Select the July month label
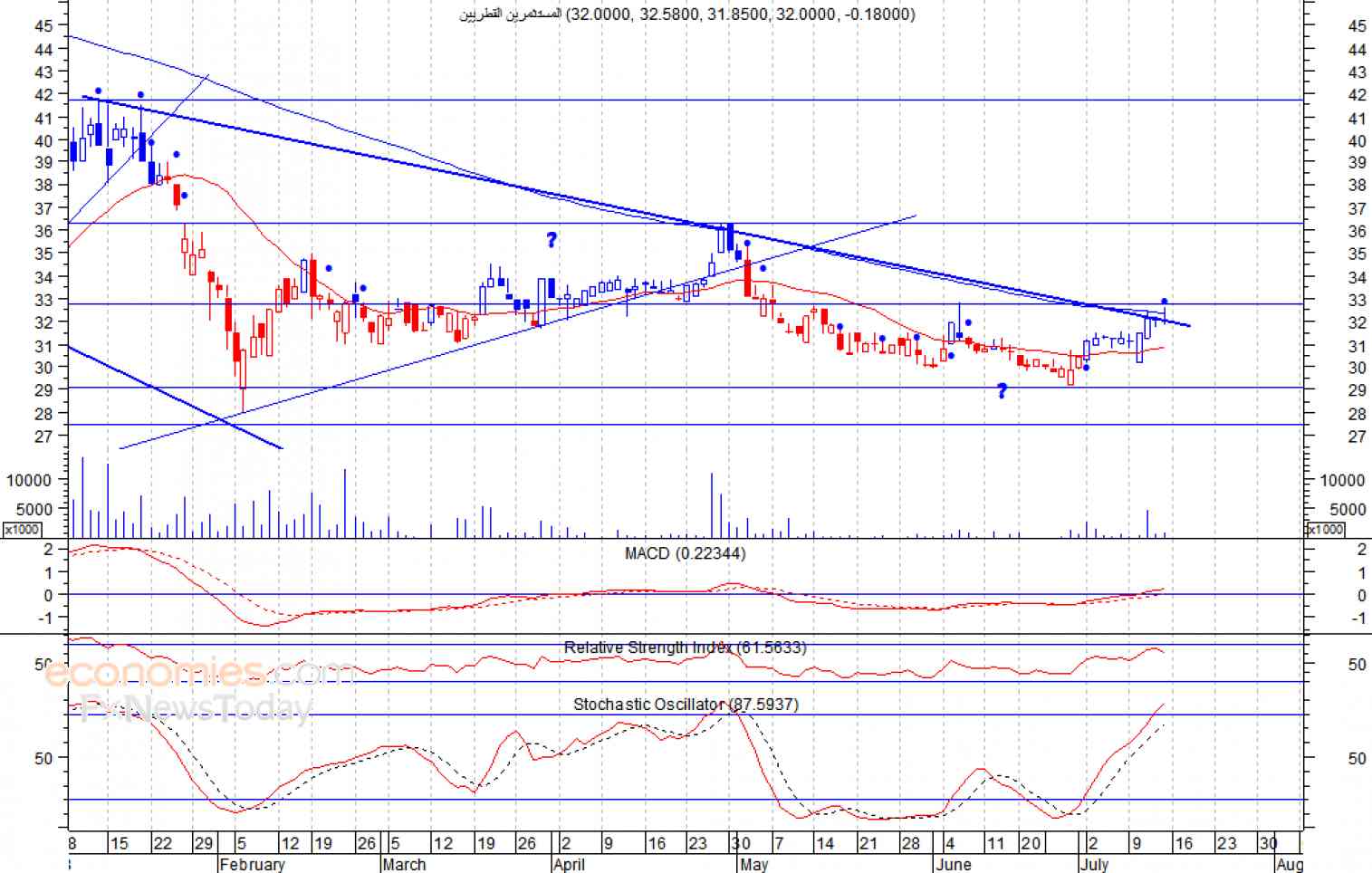 (1094, 864)
